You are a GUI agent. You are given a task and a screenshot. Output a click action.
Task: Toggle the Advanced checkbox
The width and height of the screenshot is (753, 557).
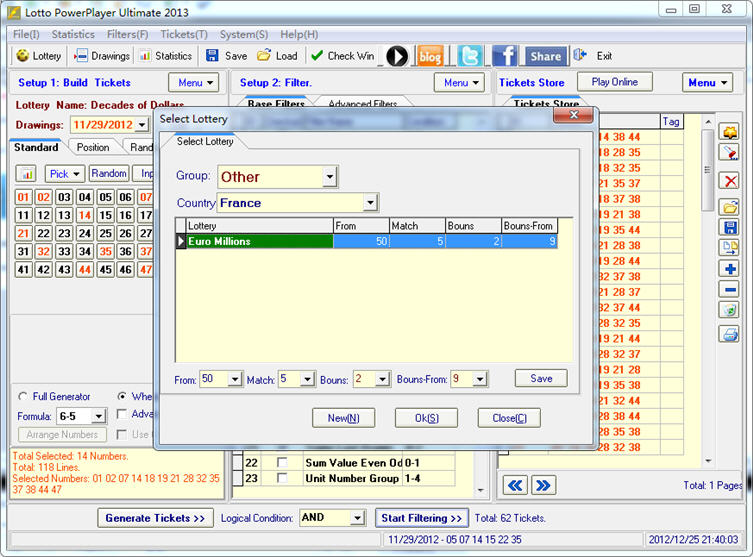122,414
